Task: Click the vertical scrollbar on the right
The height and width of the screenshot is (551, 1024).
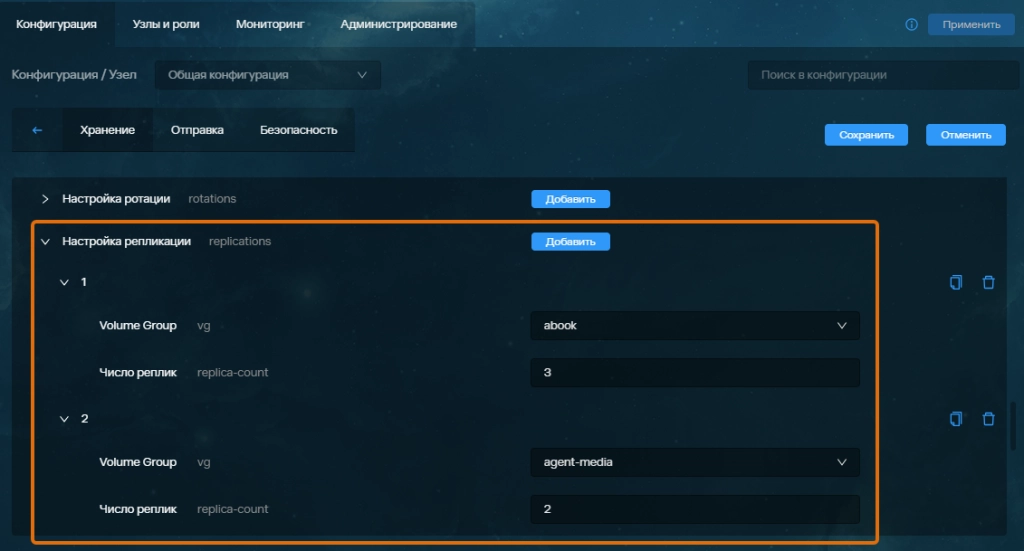Action: (1012, 425)
